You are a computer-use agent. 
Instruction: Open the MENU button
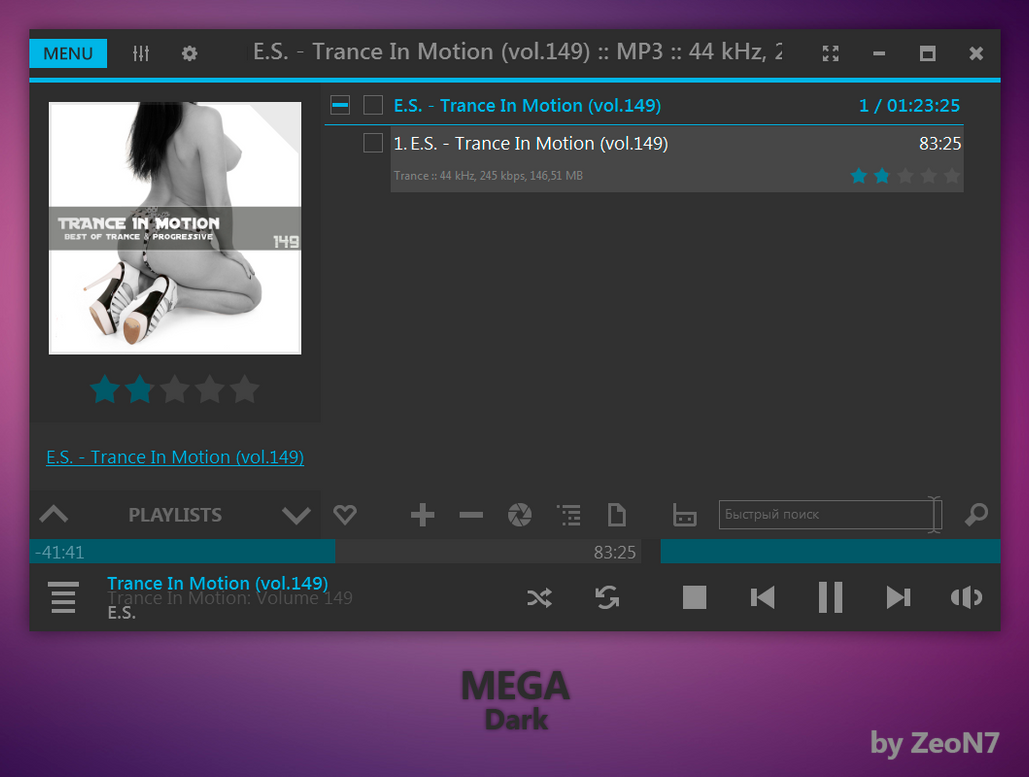pos(68,53)
